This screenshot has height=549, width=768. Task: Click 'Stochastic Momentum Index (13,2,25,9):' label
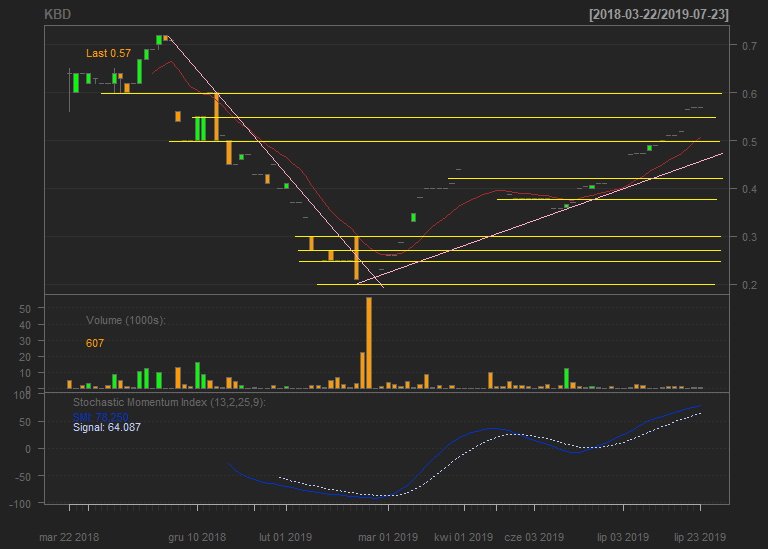point(169,403)
